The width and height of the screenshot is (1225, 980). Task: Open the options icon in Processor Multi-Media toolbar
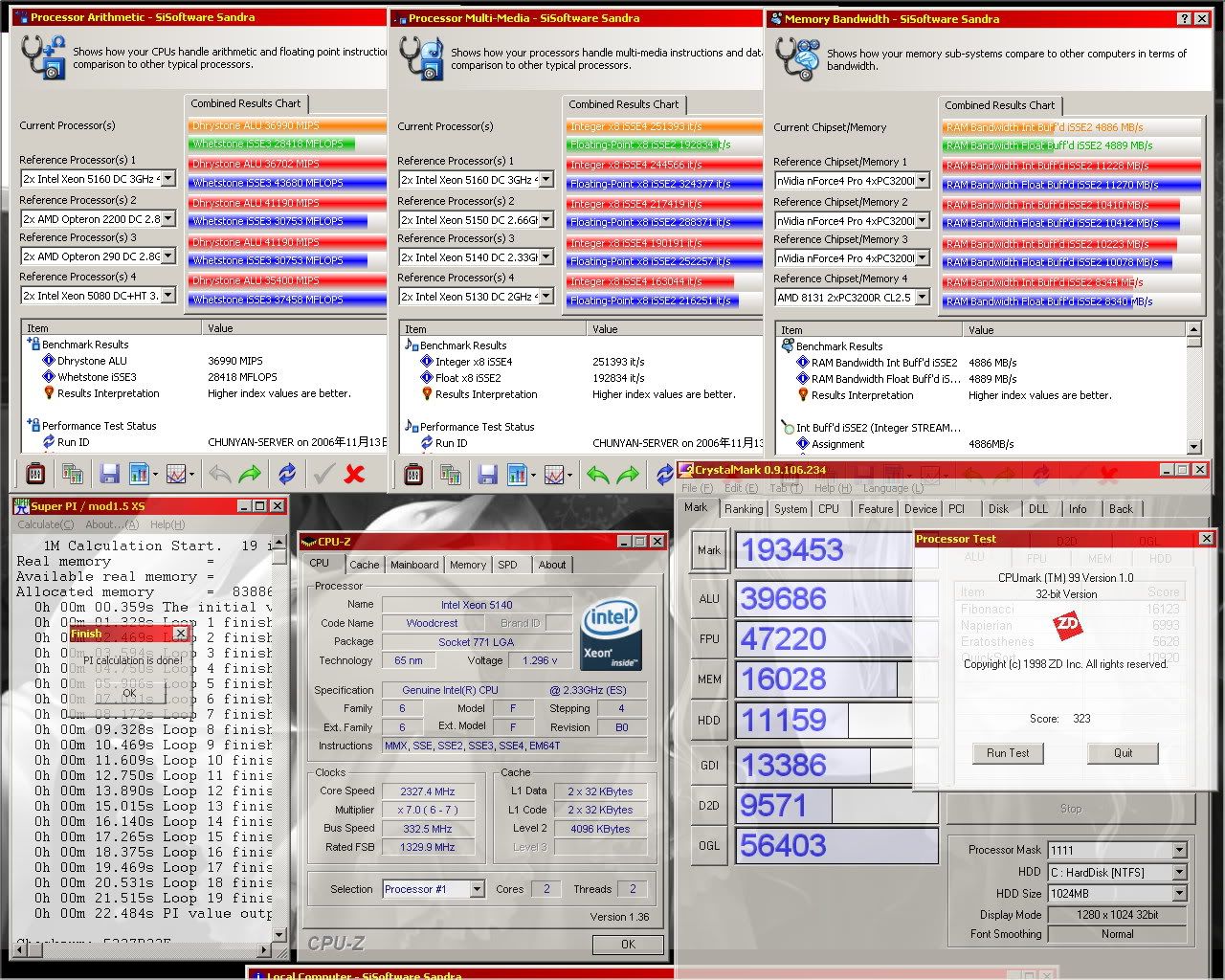(413, 475)
